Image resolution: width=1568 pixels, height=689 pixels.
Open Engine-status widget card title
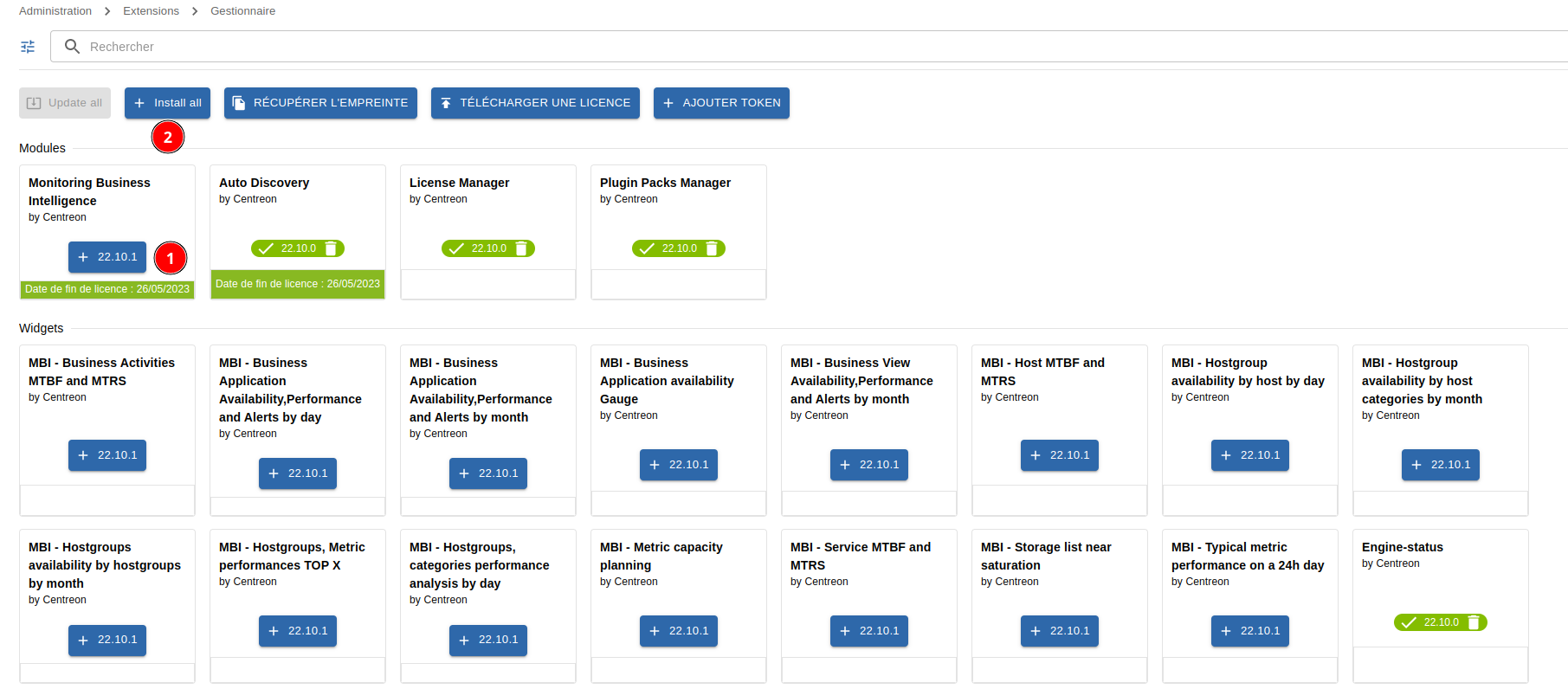click(1403, 547)
